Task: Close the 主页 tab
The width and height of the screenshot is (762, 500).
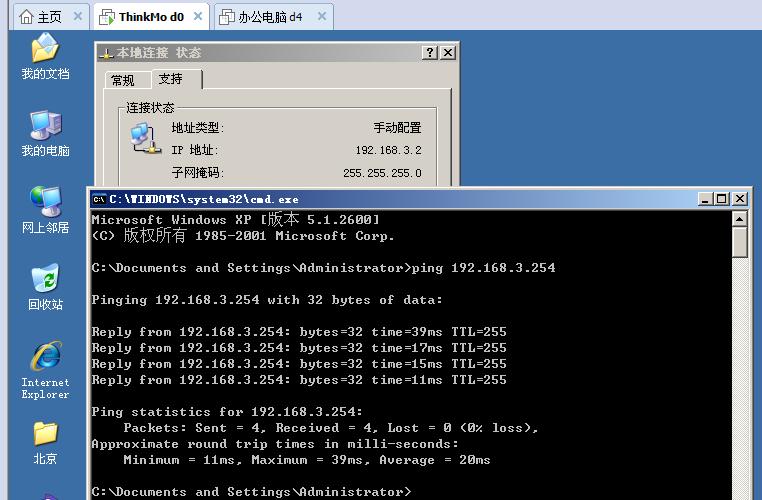Action: [x=78, y=17]
